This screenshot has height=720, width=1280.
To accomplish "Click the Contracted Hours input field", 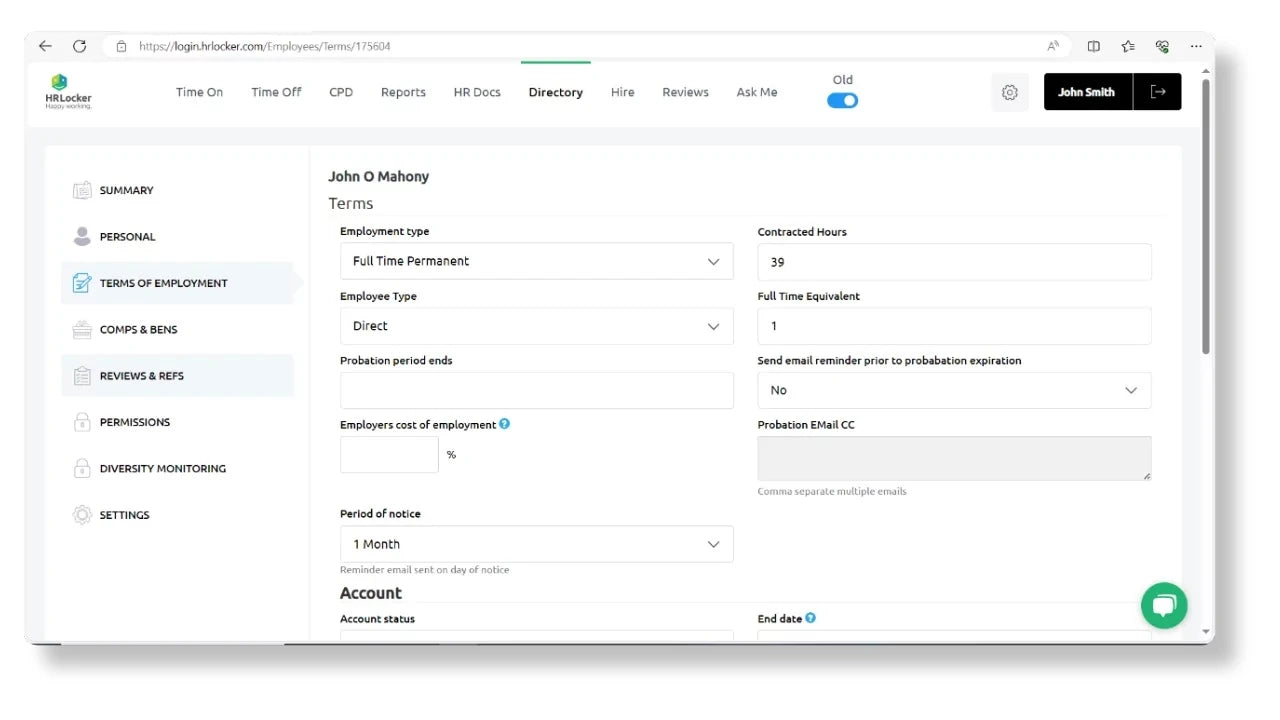I will tap(954, 262).
